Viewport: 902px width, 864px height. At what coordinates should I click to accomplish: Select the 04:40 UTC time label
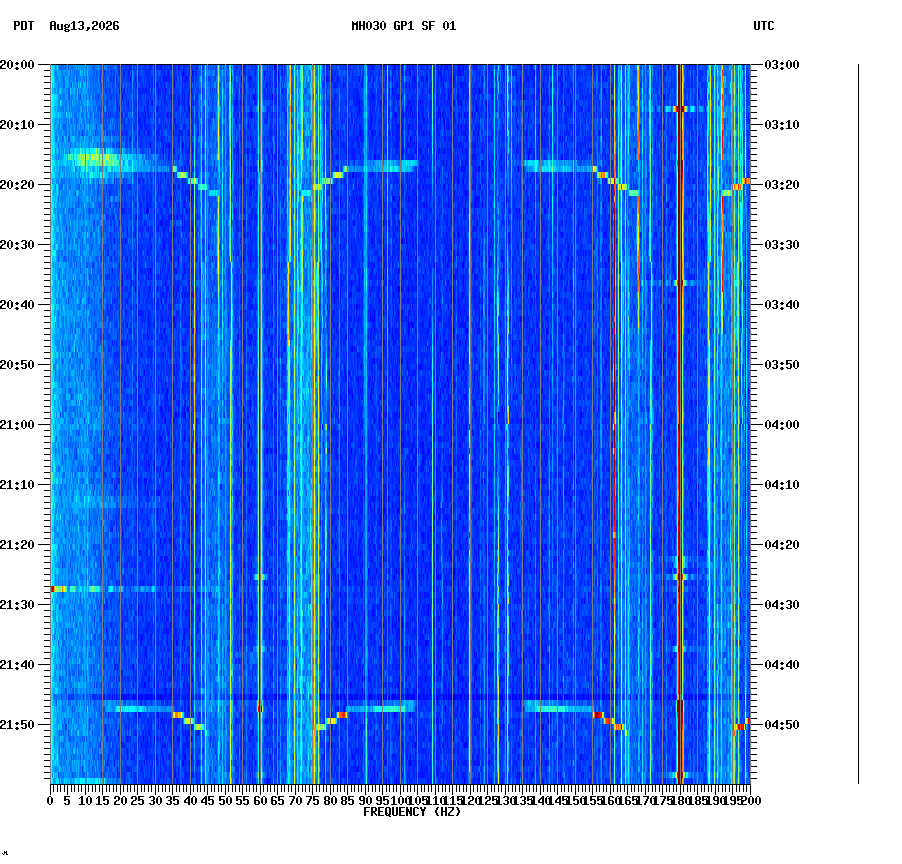click(782, 665)
